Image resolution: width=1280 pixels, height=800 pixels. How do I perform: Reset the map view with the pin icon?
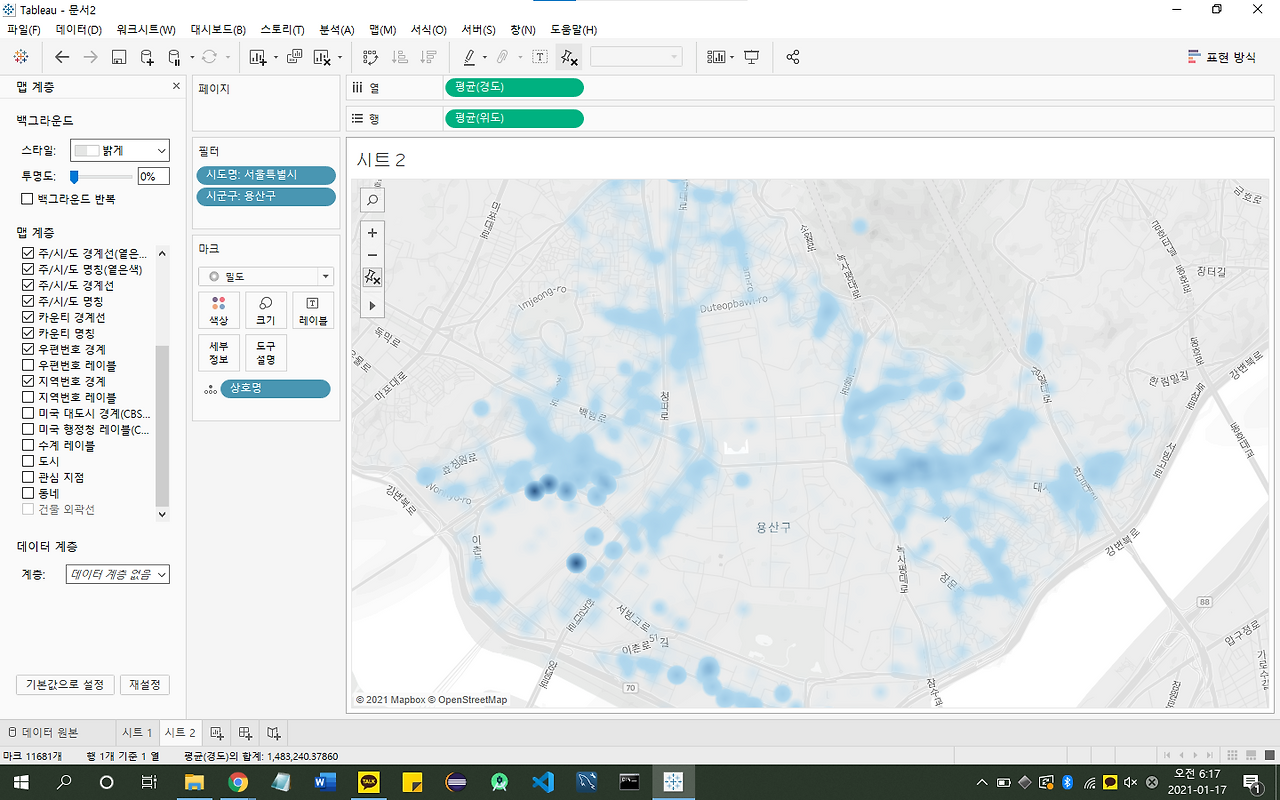(x=372, y=277)
